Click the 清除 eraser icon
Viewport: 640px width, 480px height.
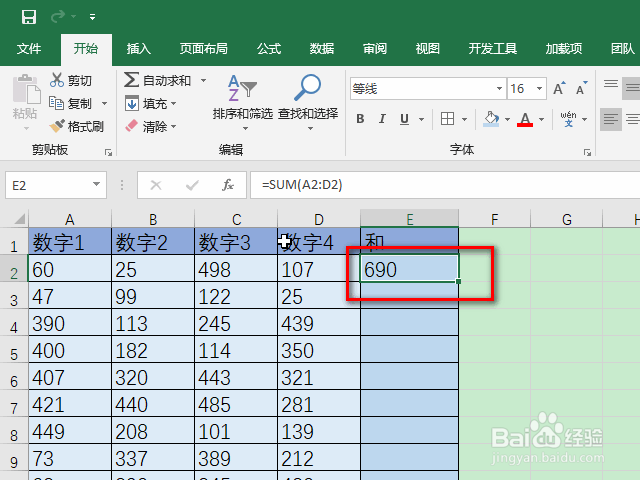pos(131,126)
